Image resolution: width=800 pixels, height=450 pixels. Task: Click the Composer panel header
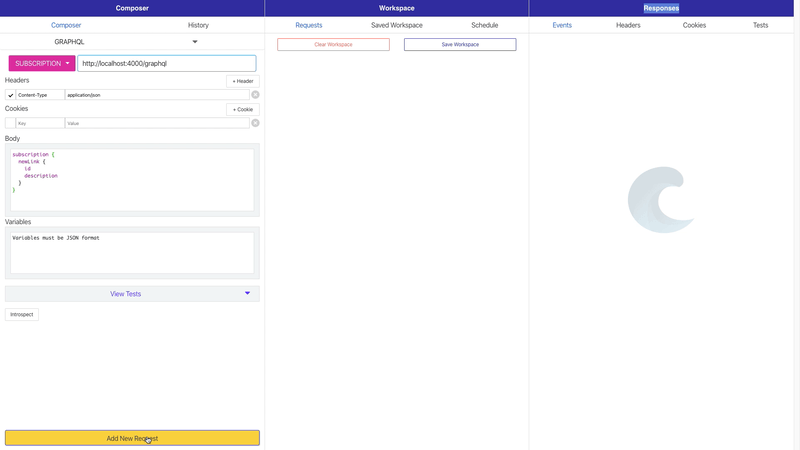point(132,8)
